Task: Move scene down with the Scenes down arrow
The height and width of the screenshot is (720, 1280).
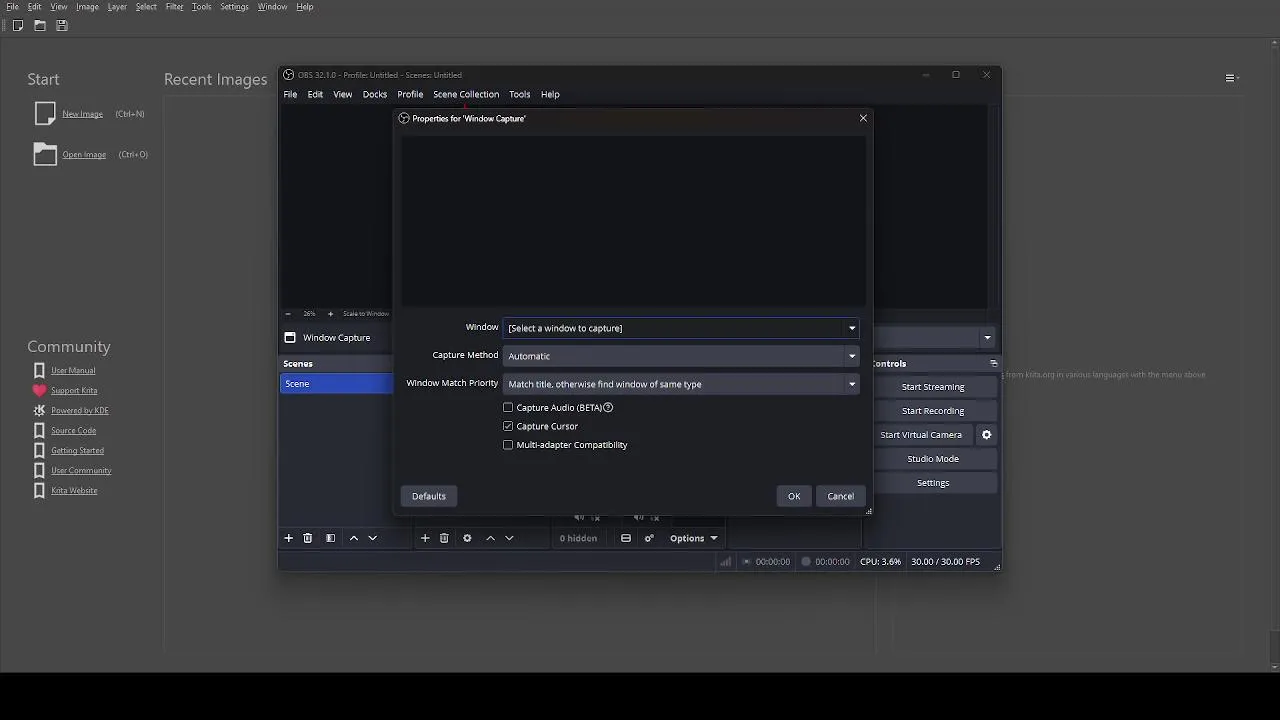Action: [372, 538]
